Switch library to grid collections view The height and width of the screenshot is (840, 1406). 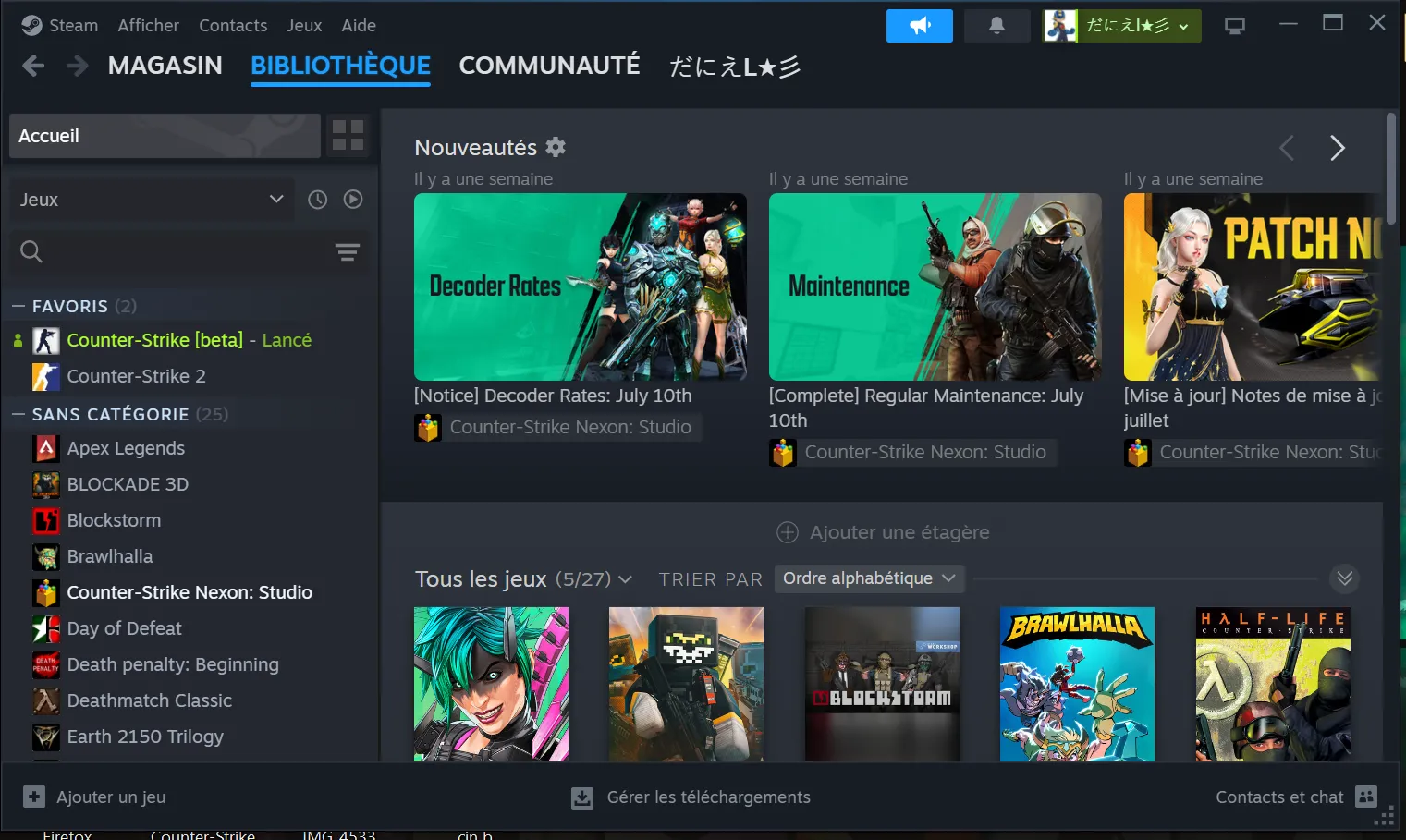click(x=348, y=136)
